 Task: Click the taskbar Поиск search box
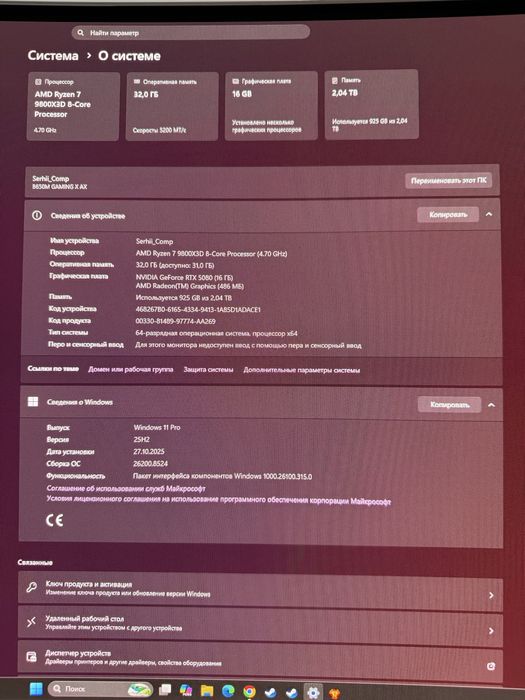(100, 689)
